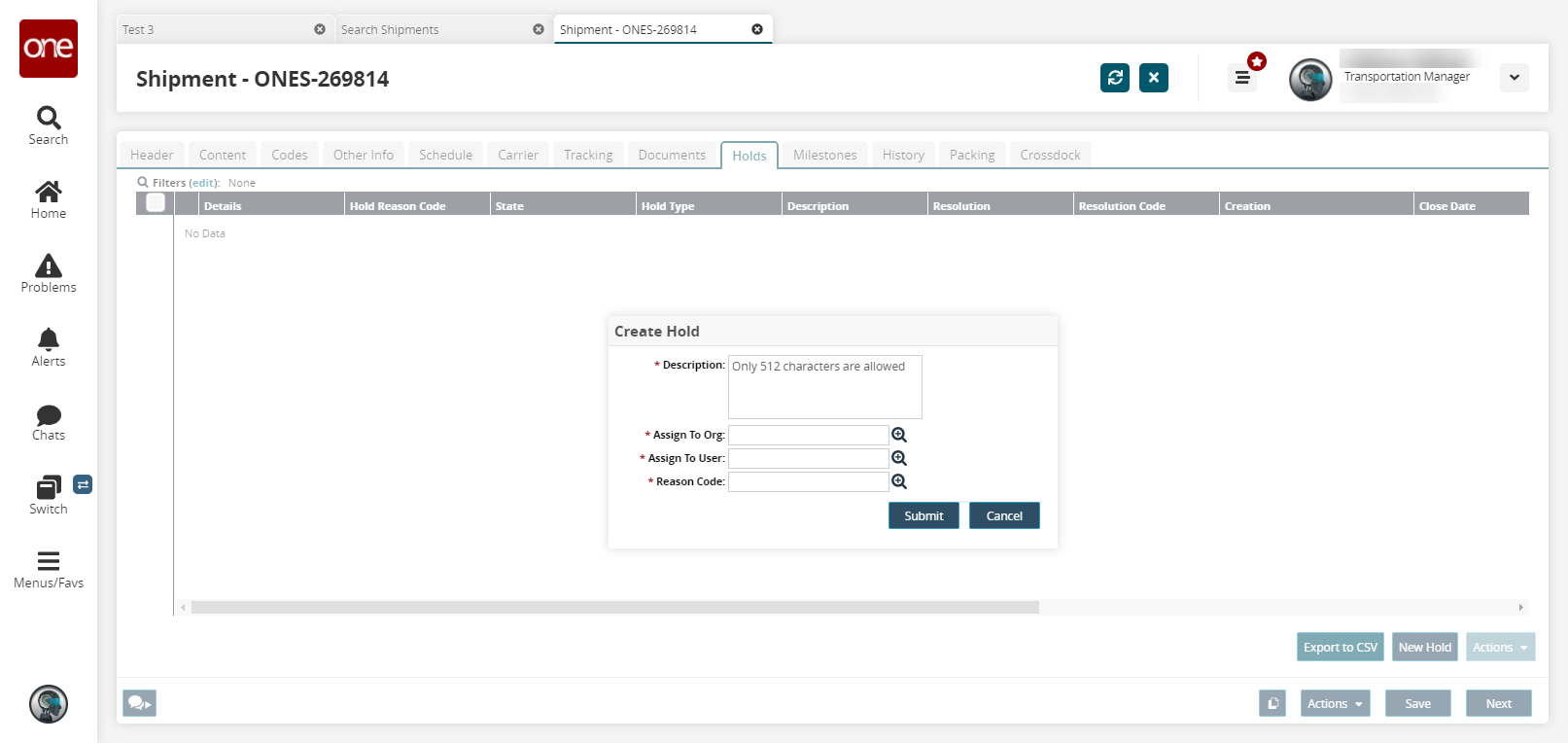
Task: Close the shipment with the X icon
Action: 1154,78
